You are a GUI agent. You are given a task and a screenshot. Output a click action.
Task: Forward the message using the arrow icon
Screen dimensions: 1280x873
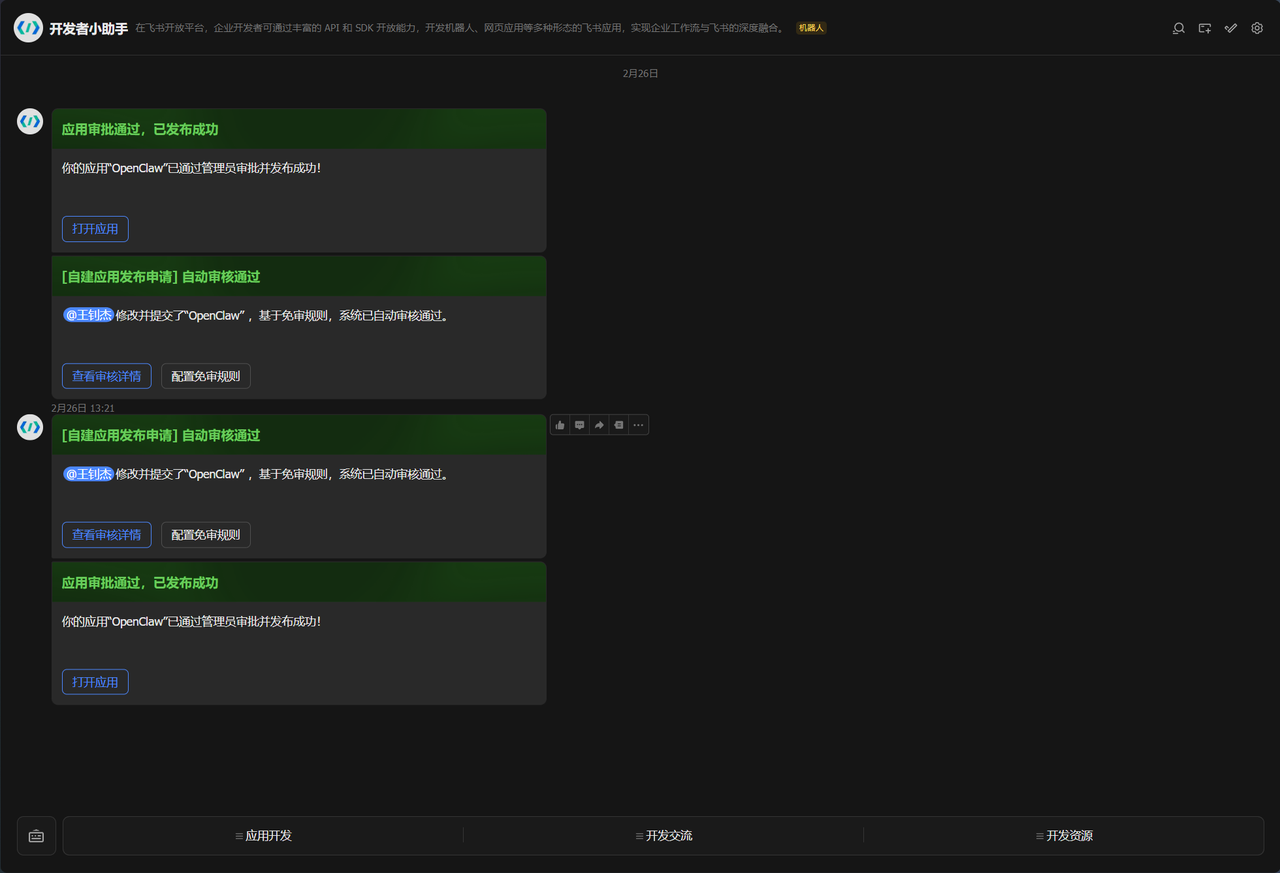click(599, 425)
